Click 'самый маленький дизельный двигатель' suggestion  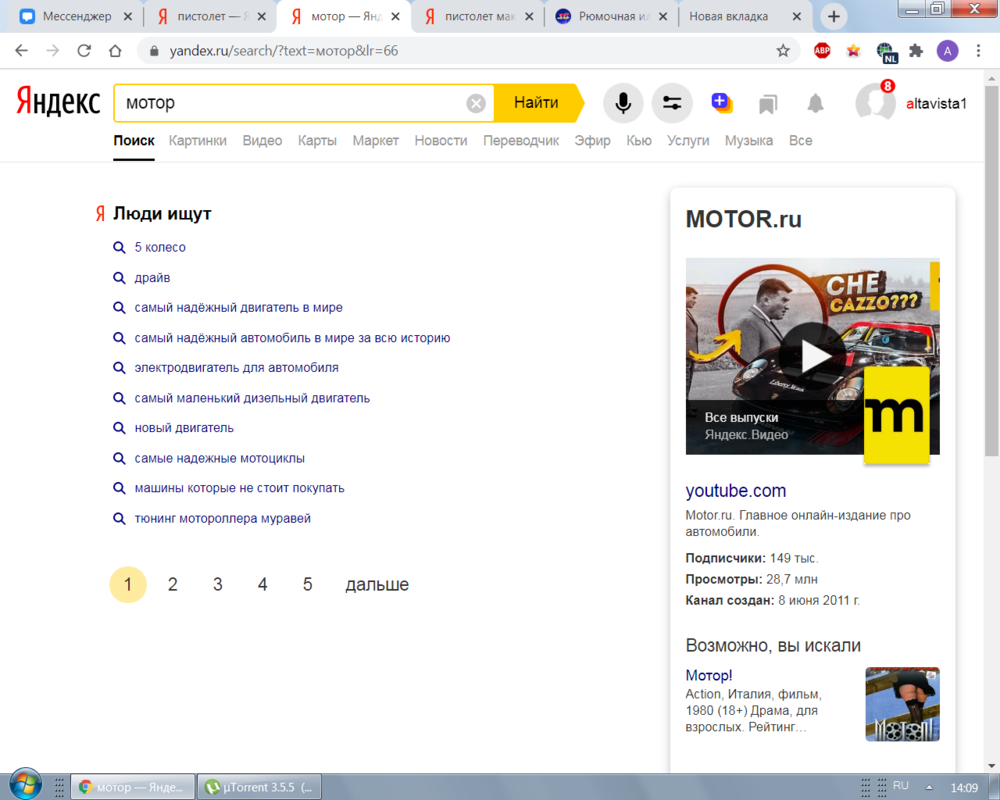click(x=252, y=398)
